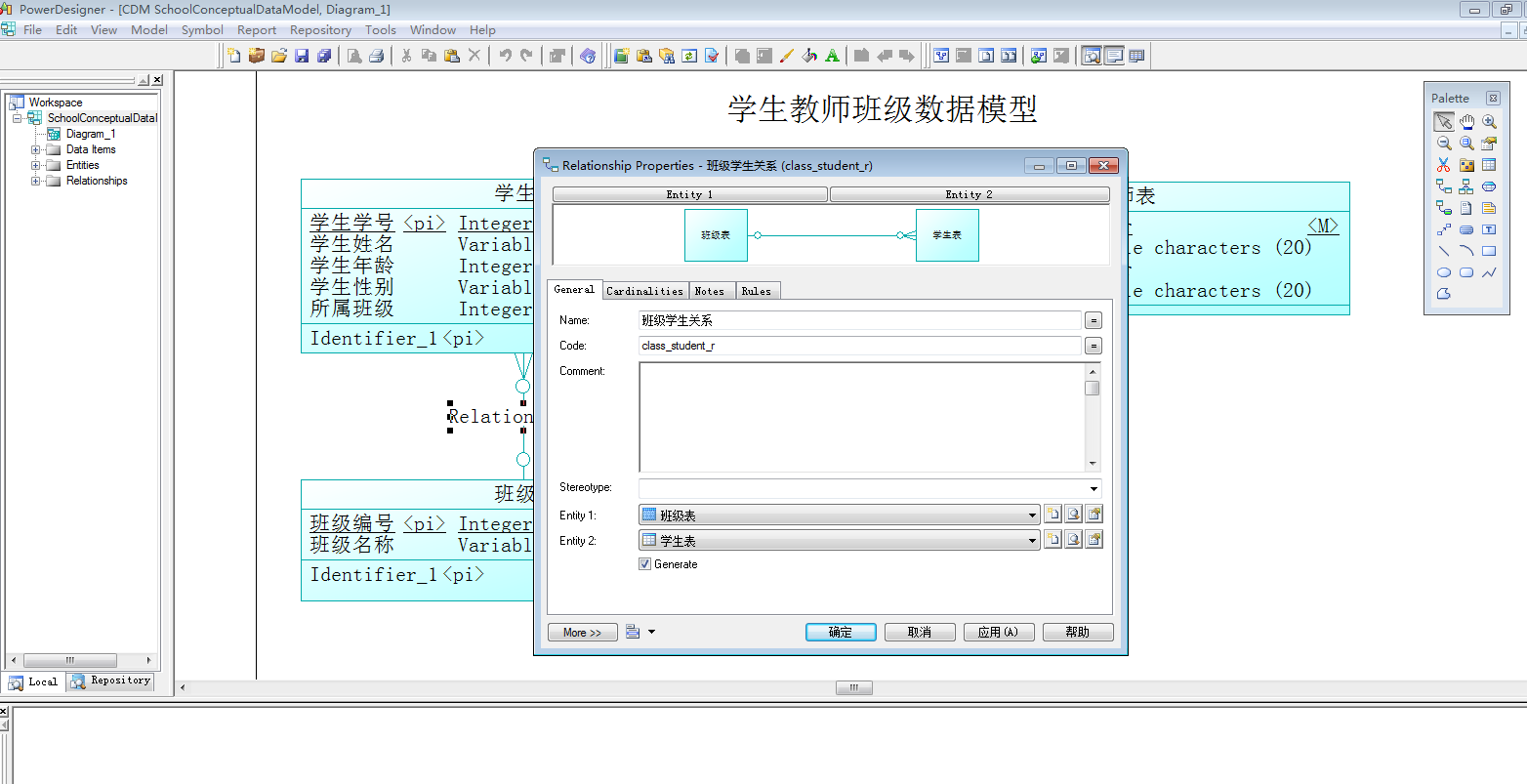Select the Grabber hand tool in the Palette

click(x=1466, y=121)
